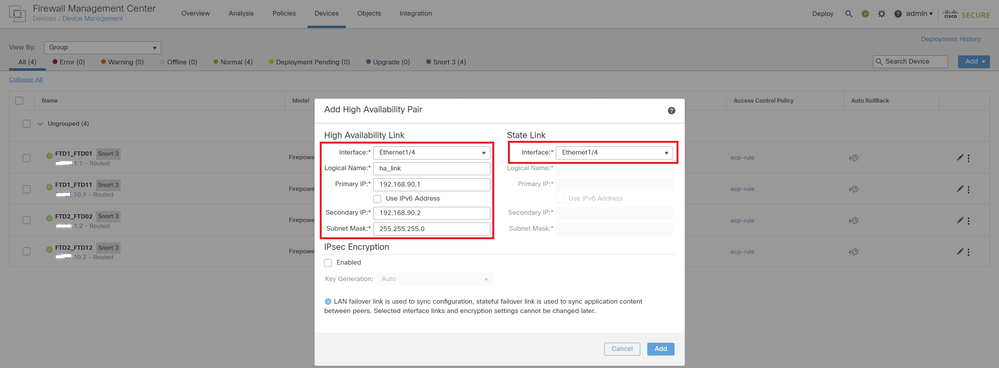Click the auto rollback icon for FTD1_FTD01

854,158
